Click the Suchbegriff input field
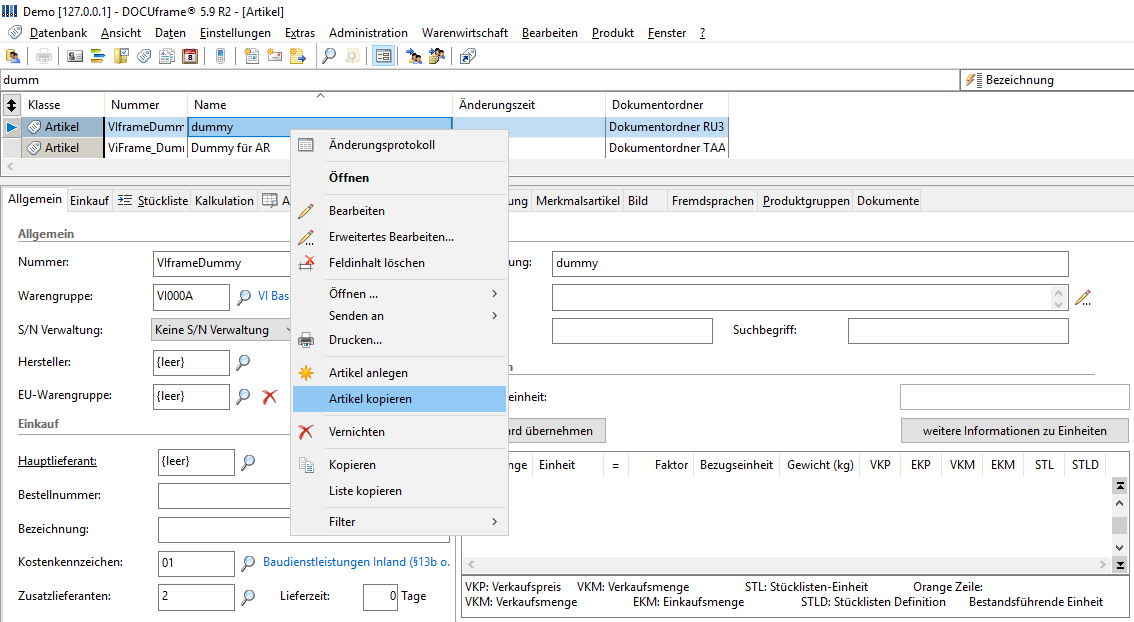Image resolution: width=1134 pixels, height=622 pixels. [x=958, y=331]
